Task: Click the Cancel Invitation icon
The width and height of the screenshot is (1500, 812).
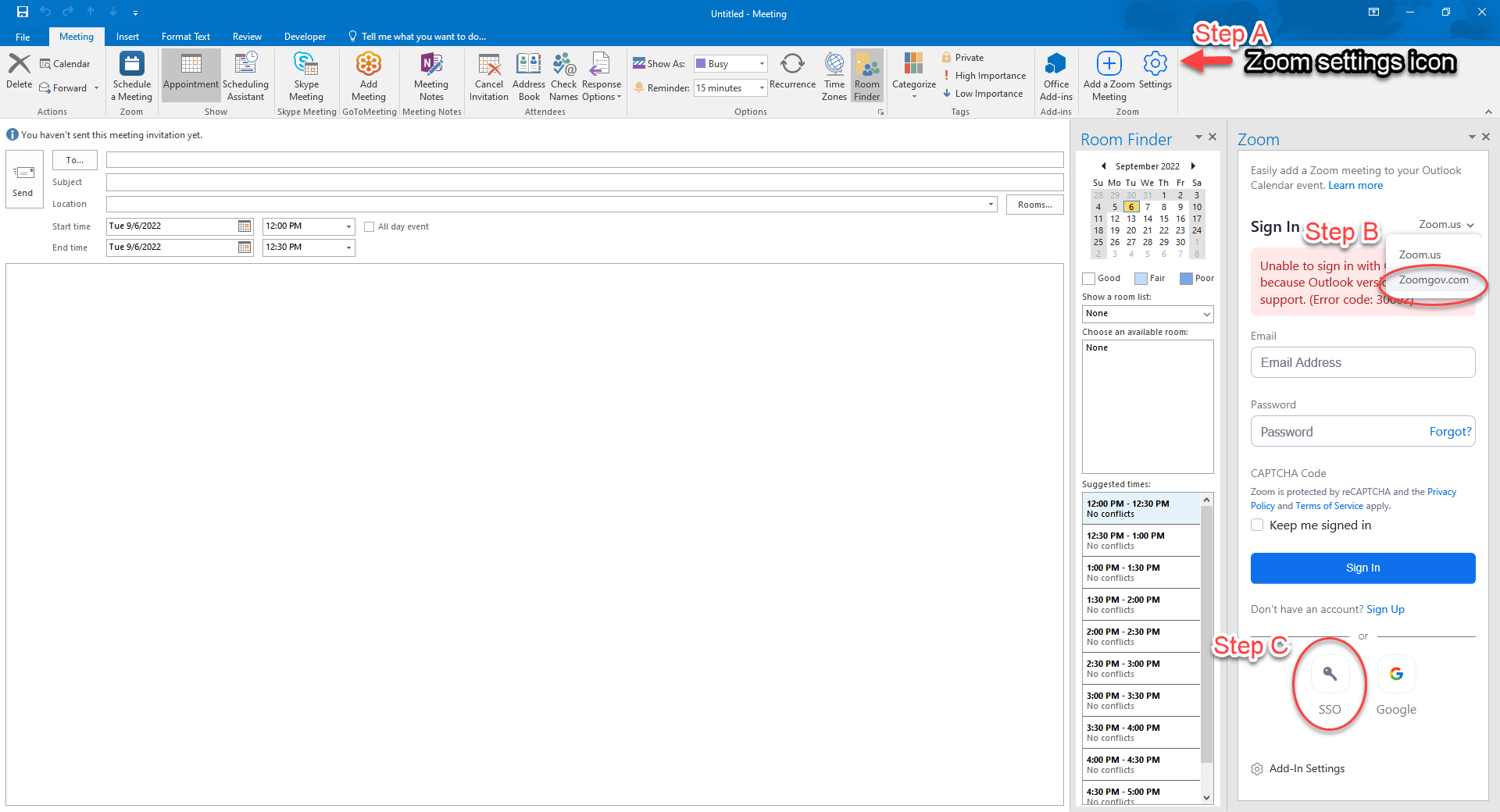Action: pyautogui.click(x=489, y=64)
